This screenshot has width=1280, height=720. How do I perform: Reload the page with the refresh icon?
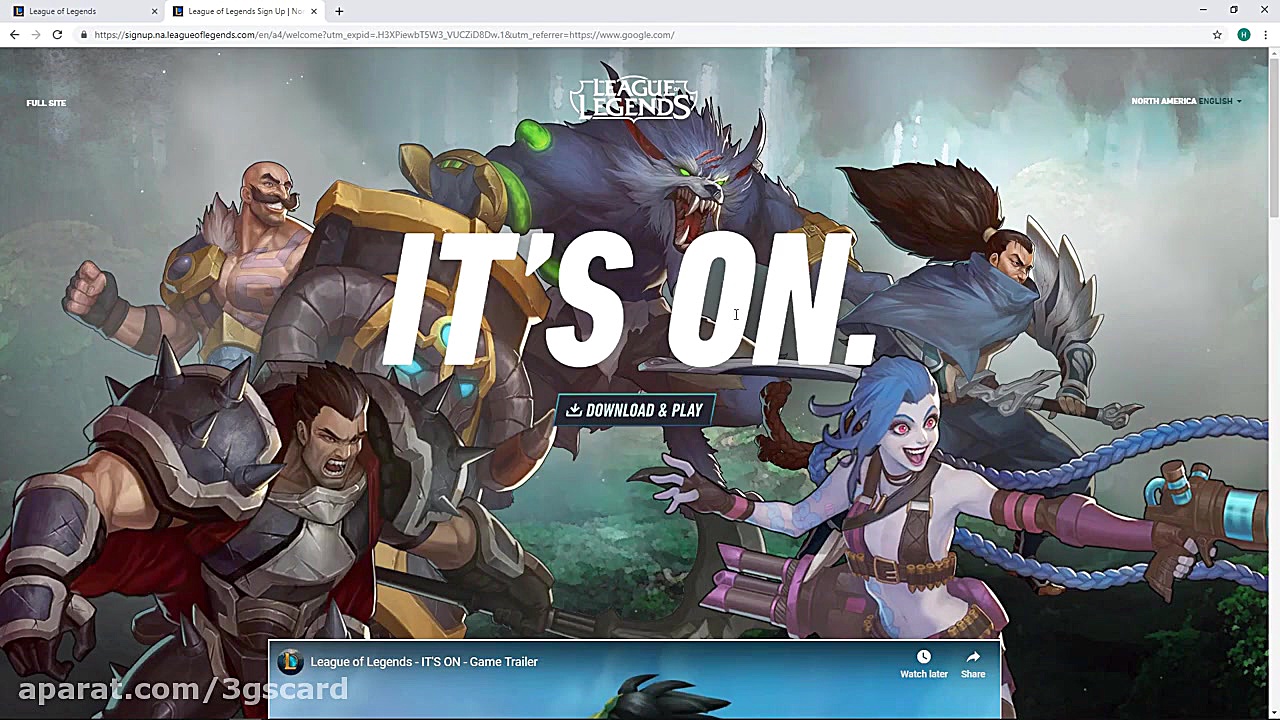(x=57, y=35)
